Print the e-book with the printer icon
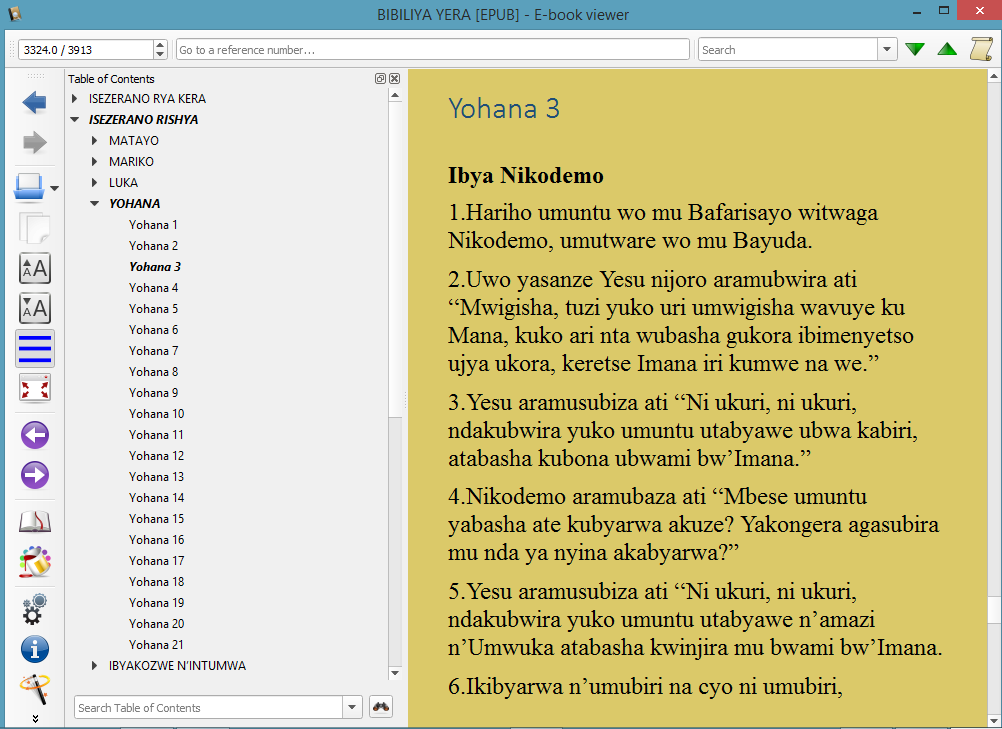The height and width of the screenshot is (729, 1002). [29, 187]
